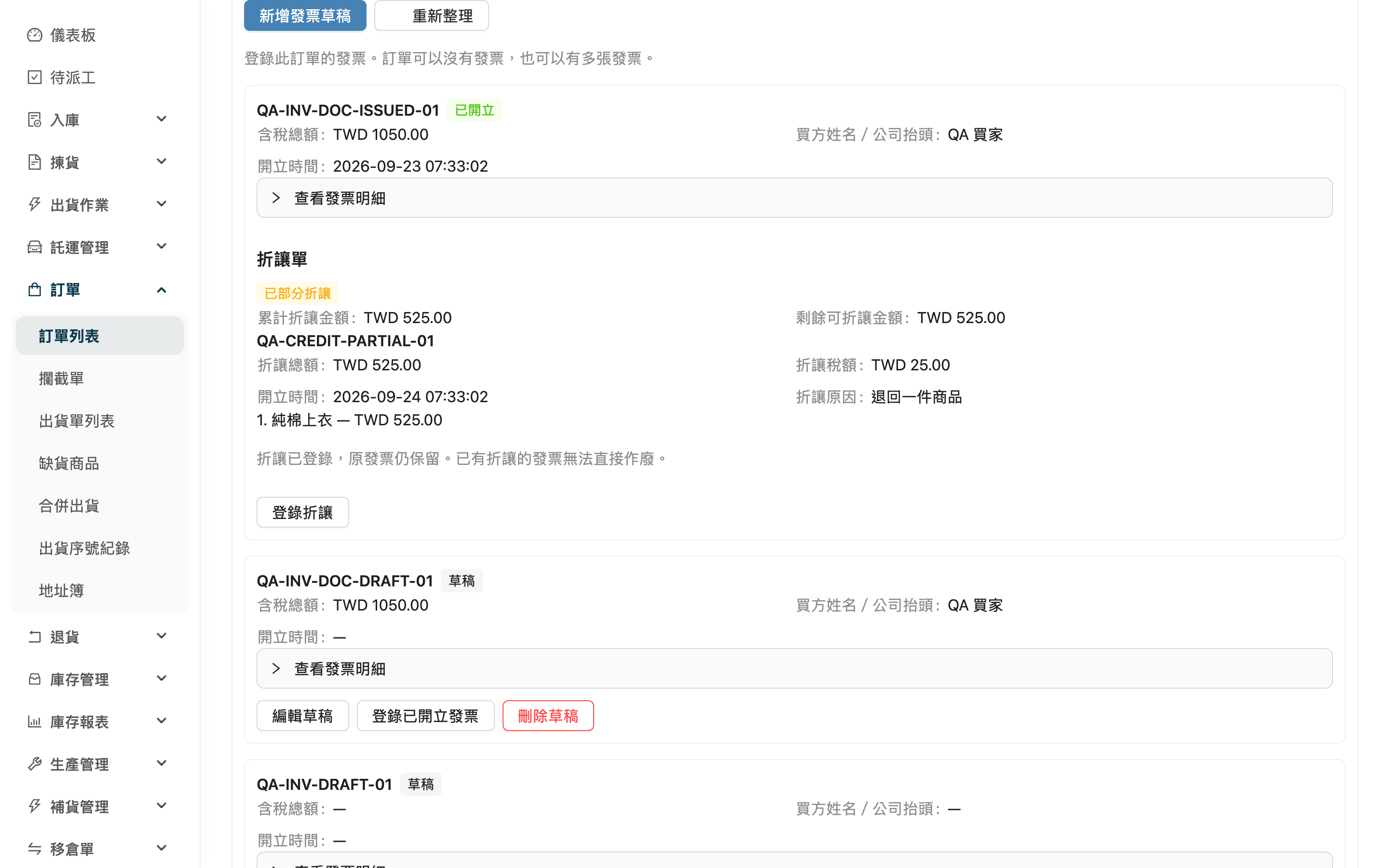The width and height of the screenshot is (1389, 868).
Task: Click the 已部分折讓 status tag
Action: click(297, 293)
